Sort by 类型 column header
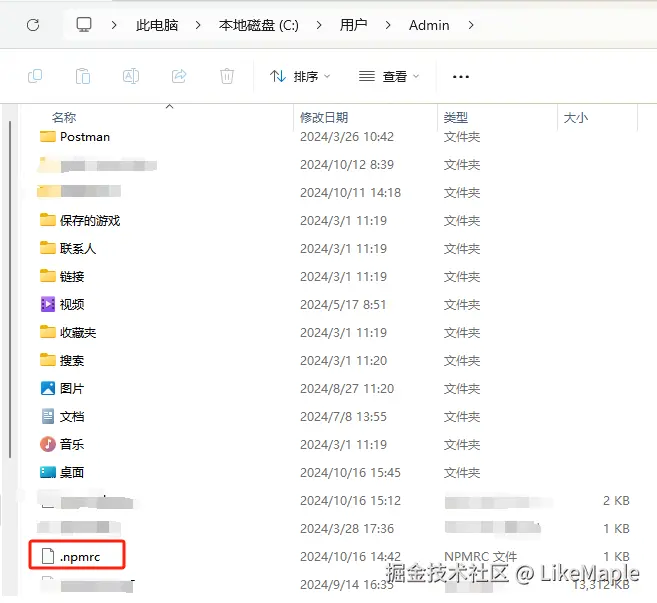 (456, 117)
